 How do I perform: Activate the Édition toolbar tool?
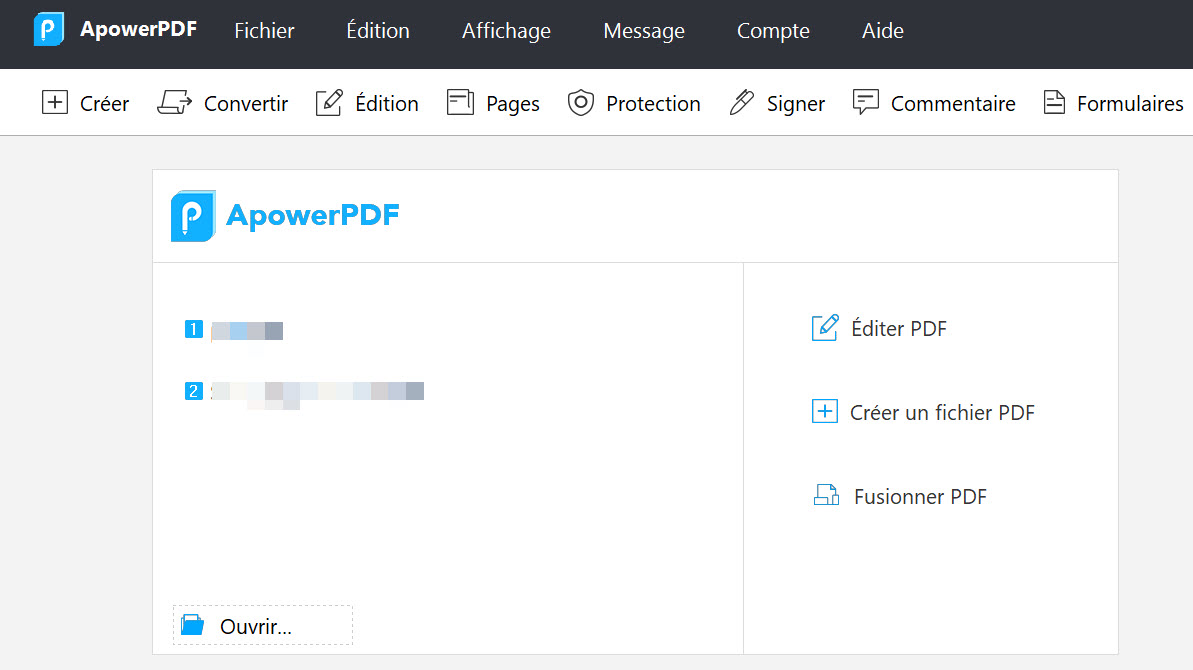click(x=367, y=102)
